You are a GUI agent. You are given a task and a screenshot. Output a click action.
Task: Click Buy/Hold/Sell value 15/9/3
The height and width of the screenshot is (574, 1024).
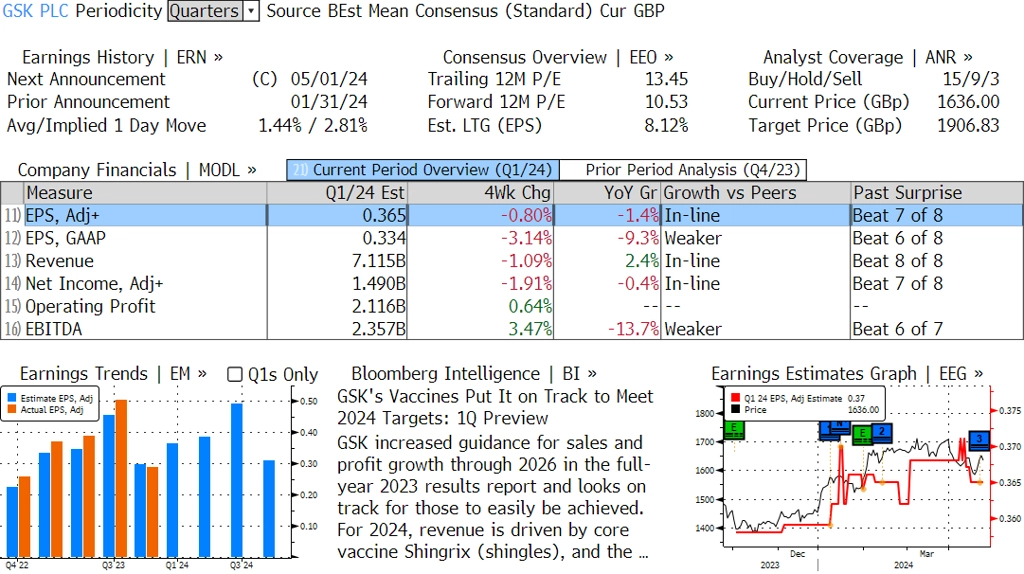click(971, 80)
